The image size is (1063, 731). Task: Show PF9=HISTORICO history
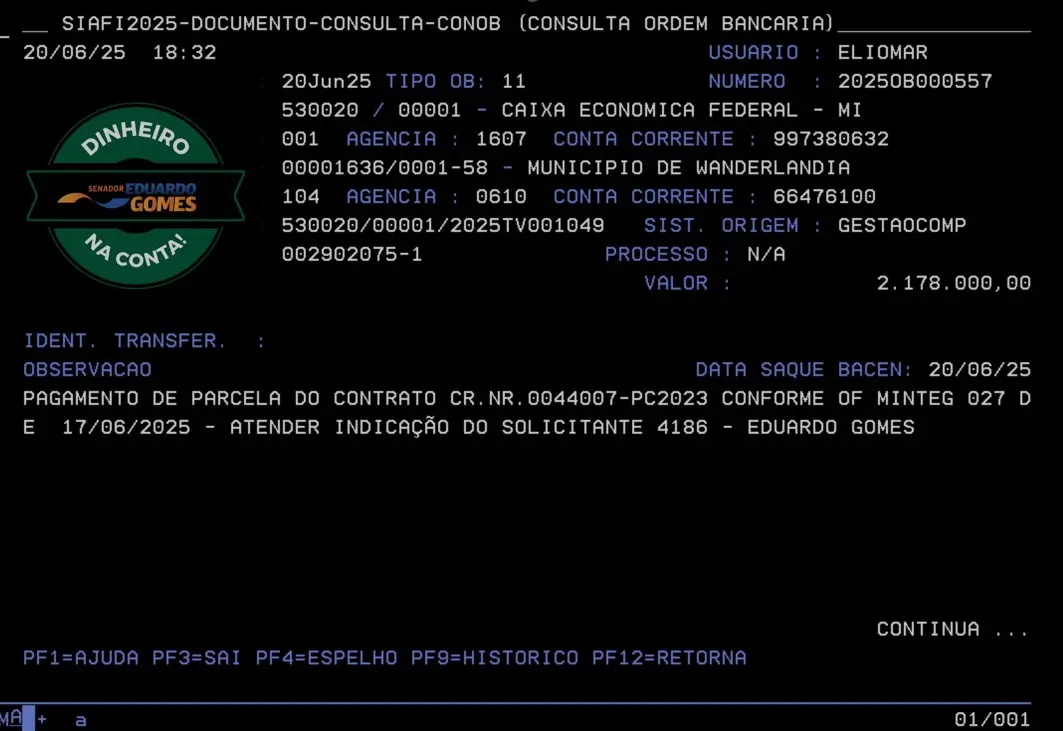point(495,658)
